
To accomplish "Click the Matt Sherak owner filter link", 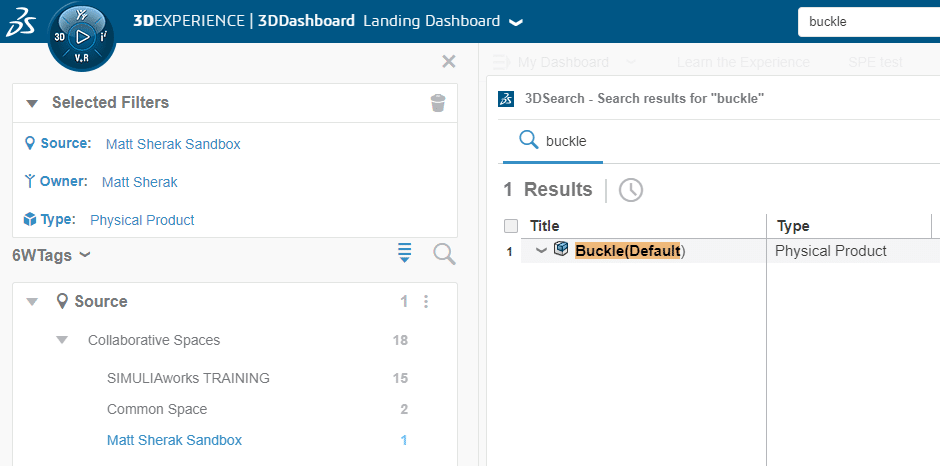I will [x=140, y=182].
